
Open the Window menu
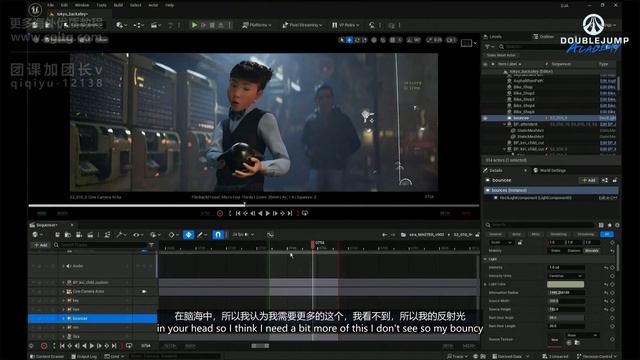(x=82, y=5)
